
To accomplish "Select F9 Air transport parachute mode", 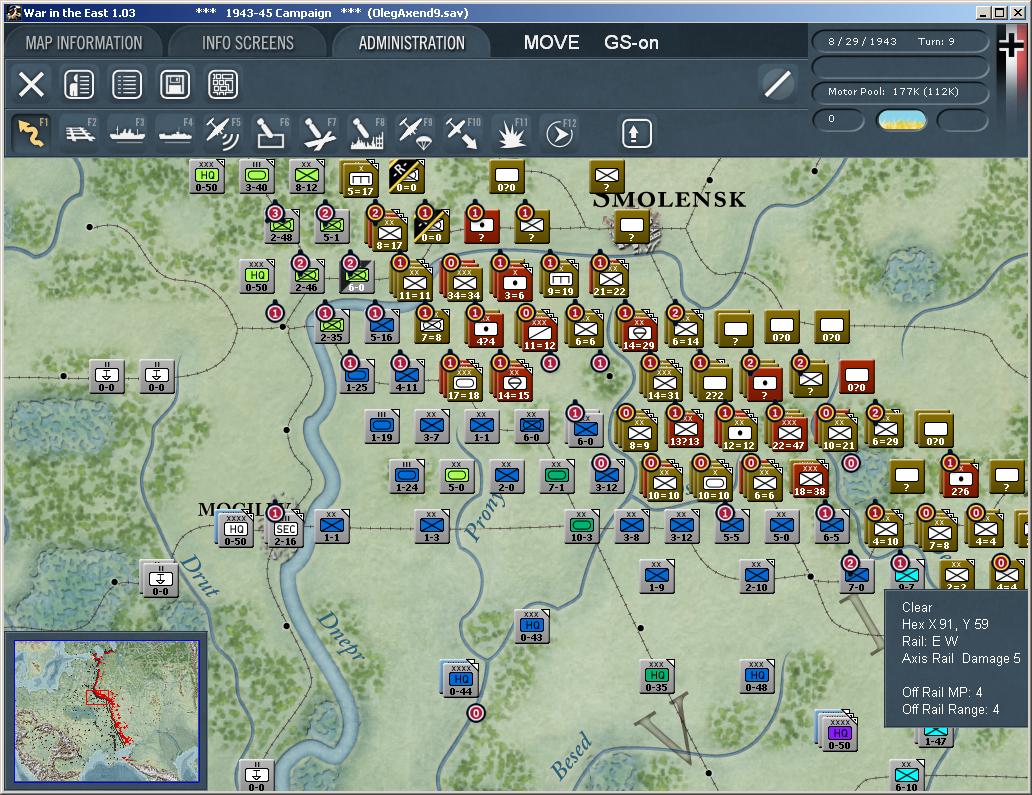I will (416, 133).
